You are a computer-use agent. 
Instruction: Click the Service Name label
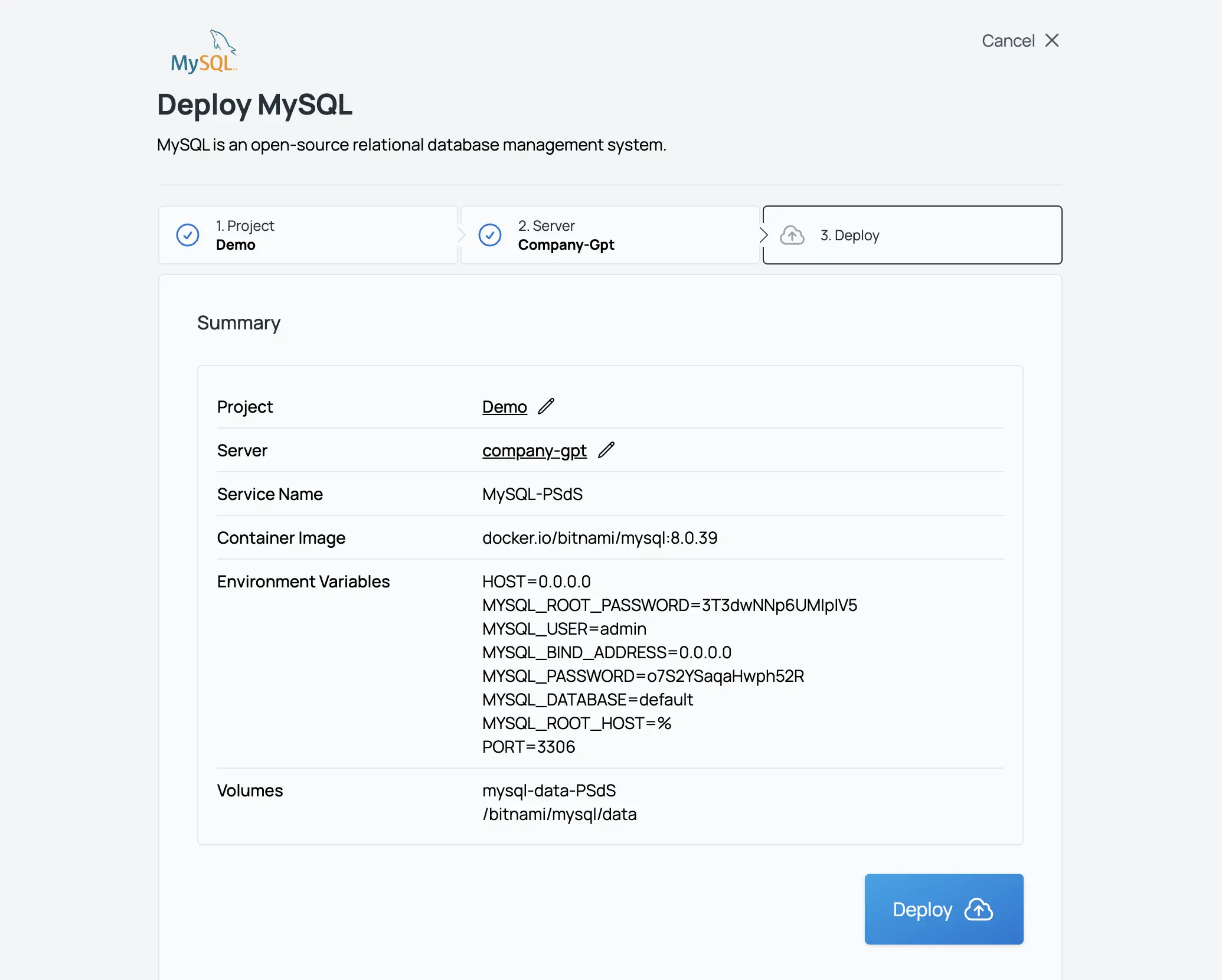tap(270, 494)
